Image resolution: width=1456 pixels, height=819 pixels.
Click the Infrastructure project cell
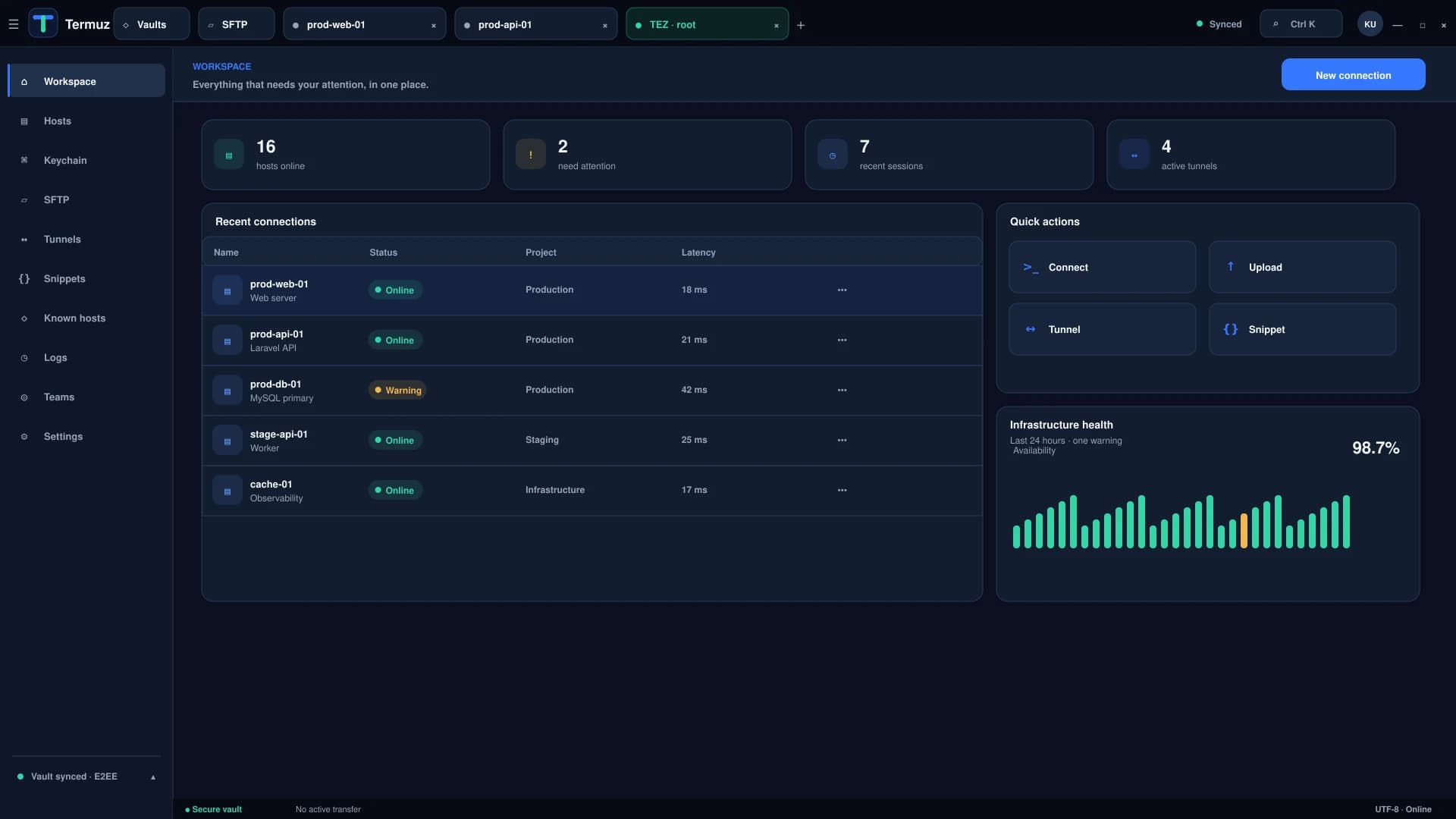coord(555,490)
